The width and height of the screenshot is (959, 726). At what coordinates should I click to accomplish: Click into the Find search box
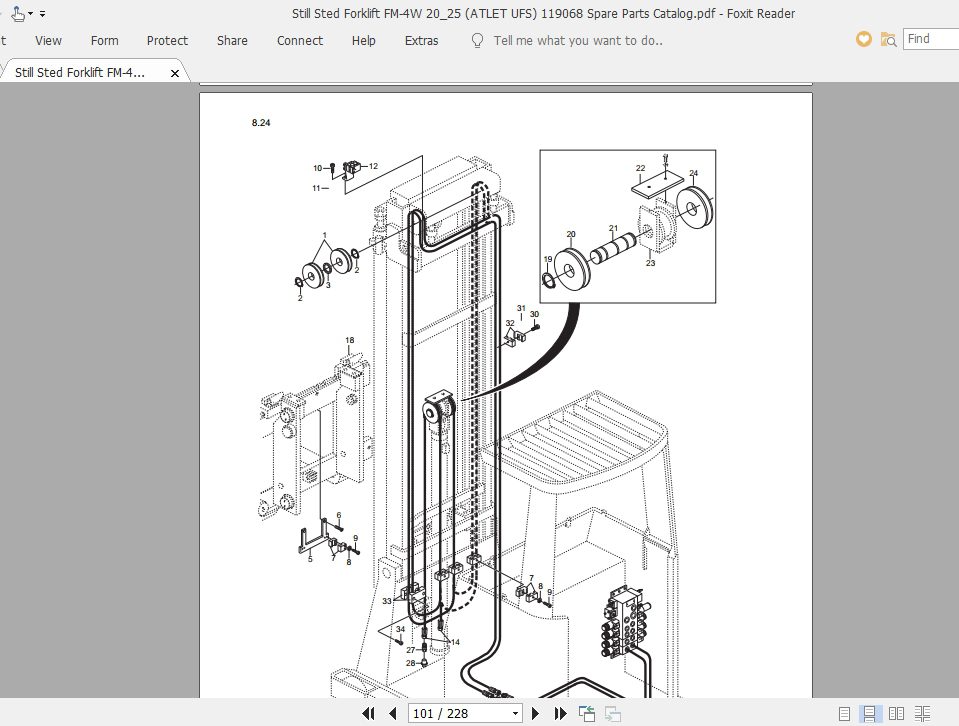point(931,39)
